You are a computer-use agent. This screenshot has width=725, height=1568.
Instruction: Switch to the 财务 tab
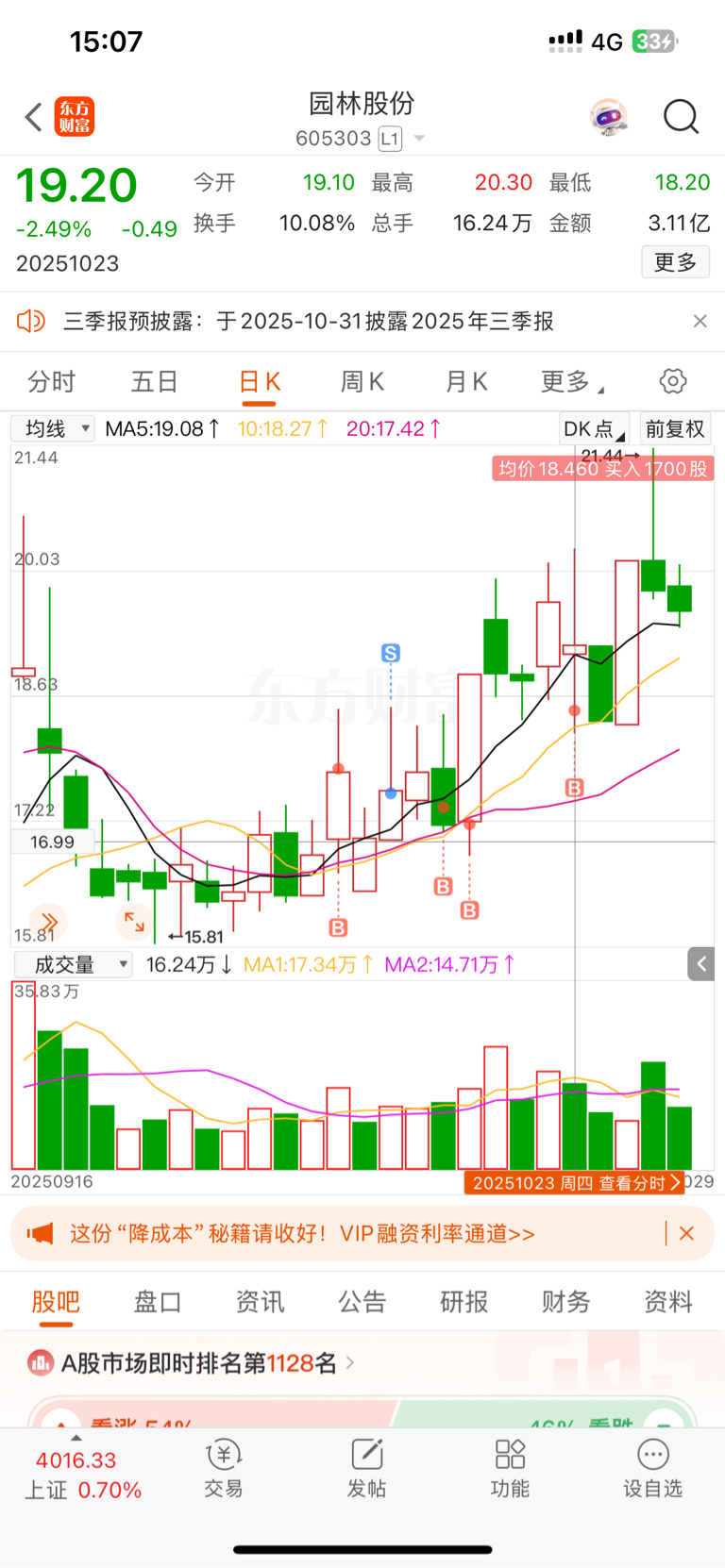pos(566,1302)
